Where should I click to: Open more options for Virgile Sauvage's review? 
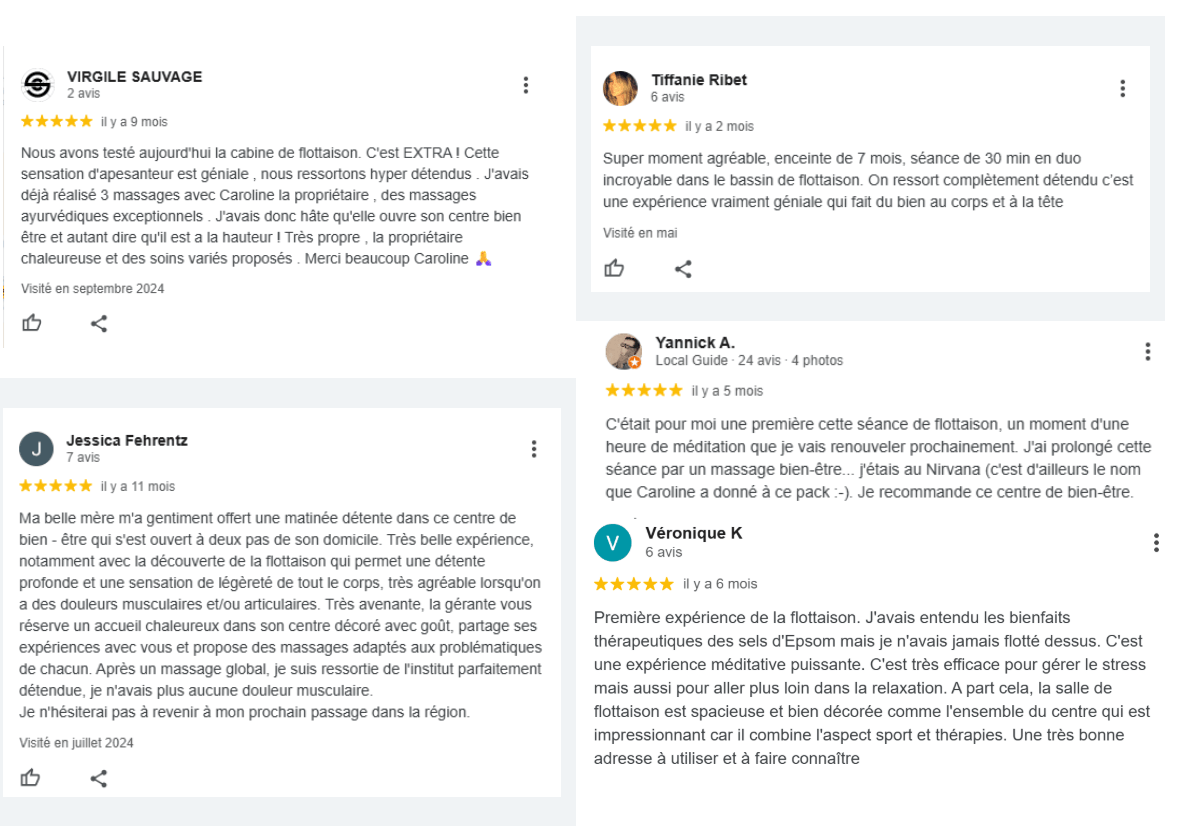[526, 85]
